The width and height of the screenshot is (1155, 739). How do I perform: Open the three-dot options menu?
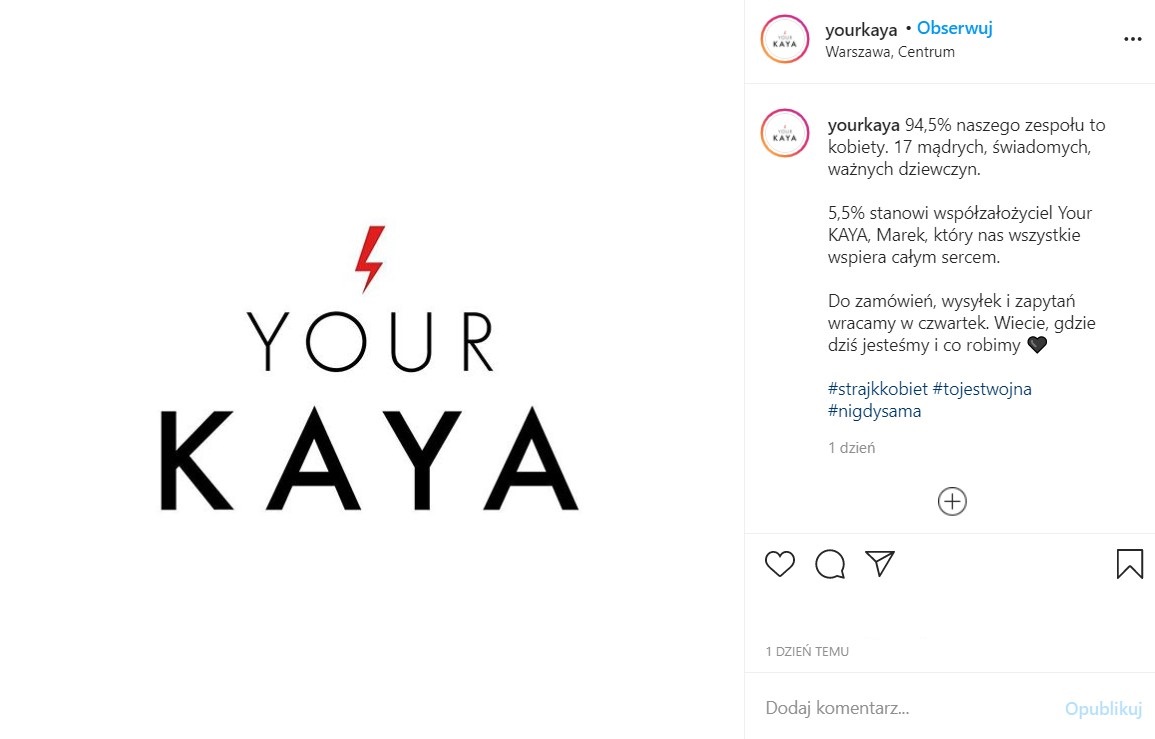(1132, 39)
